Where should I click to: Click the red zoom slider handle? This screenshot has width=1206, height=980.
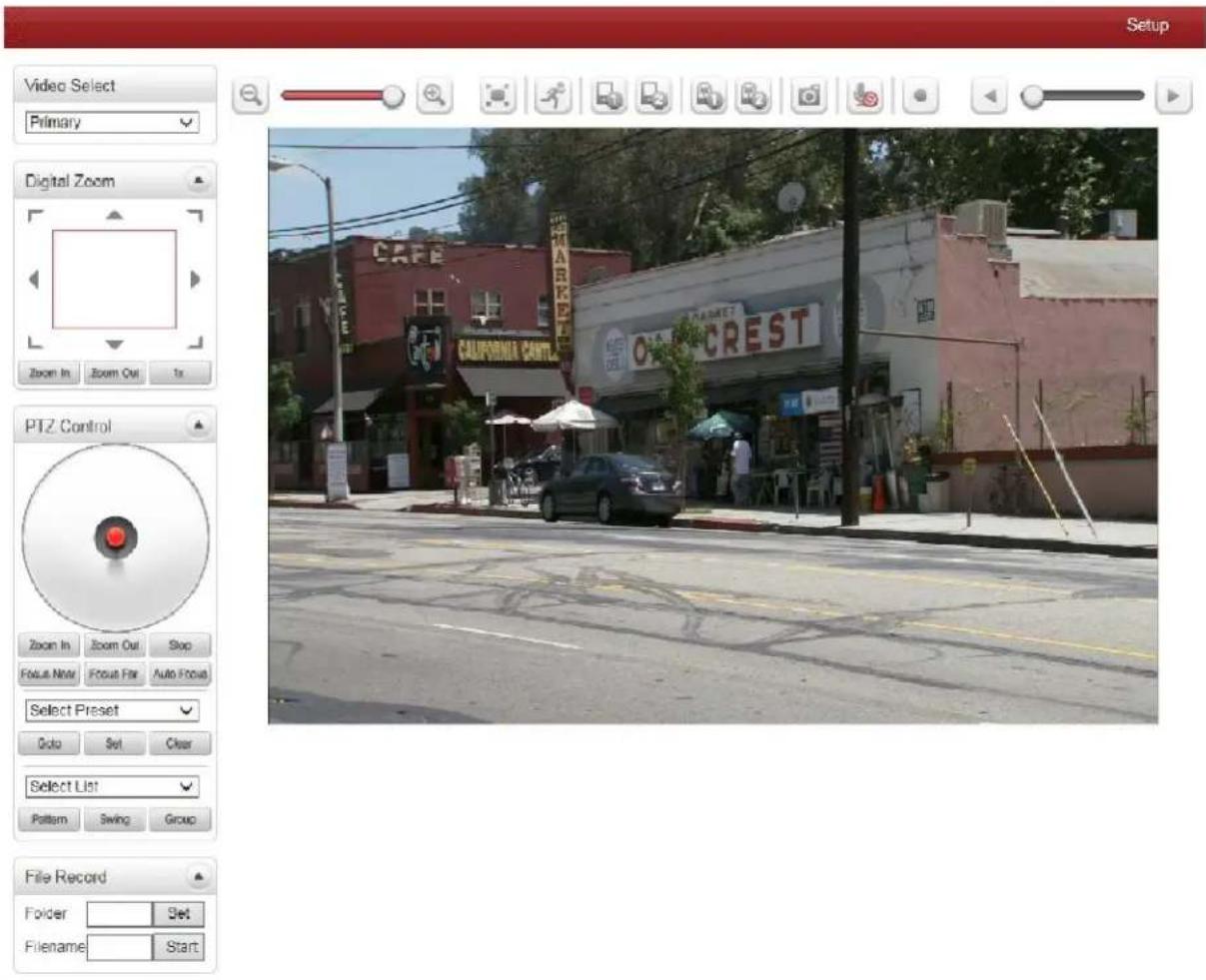(394, 96)
